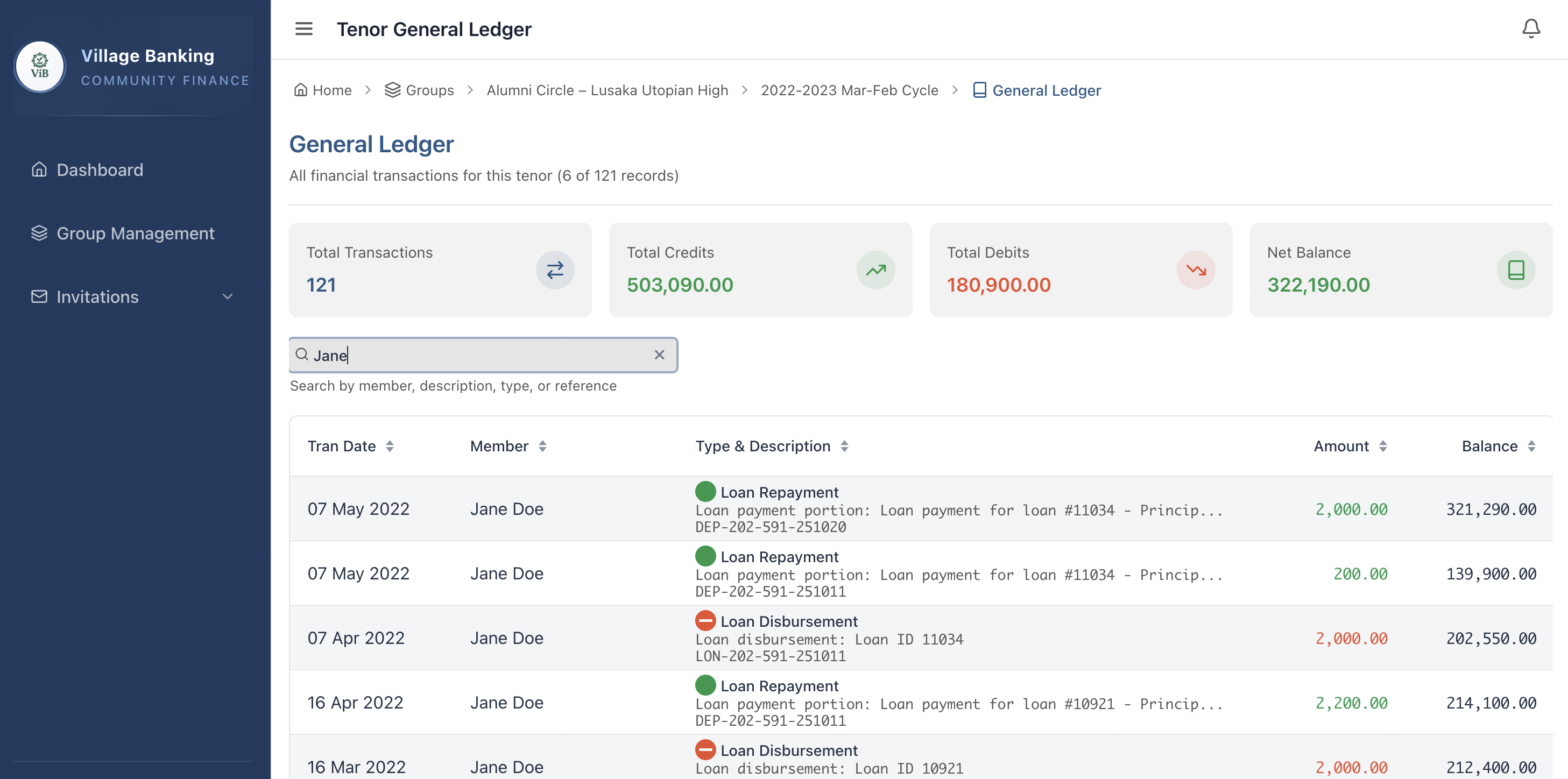
Task: Click the upward trend icon on Total Credits
Action: tap(875, 270)
